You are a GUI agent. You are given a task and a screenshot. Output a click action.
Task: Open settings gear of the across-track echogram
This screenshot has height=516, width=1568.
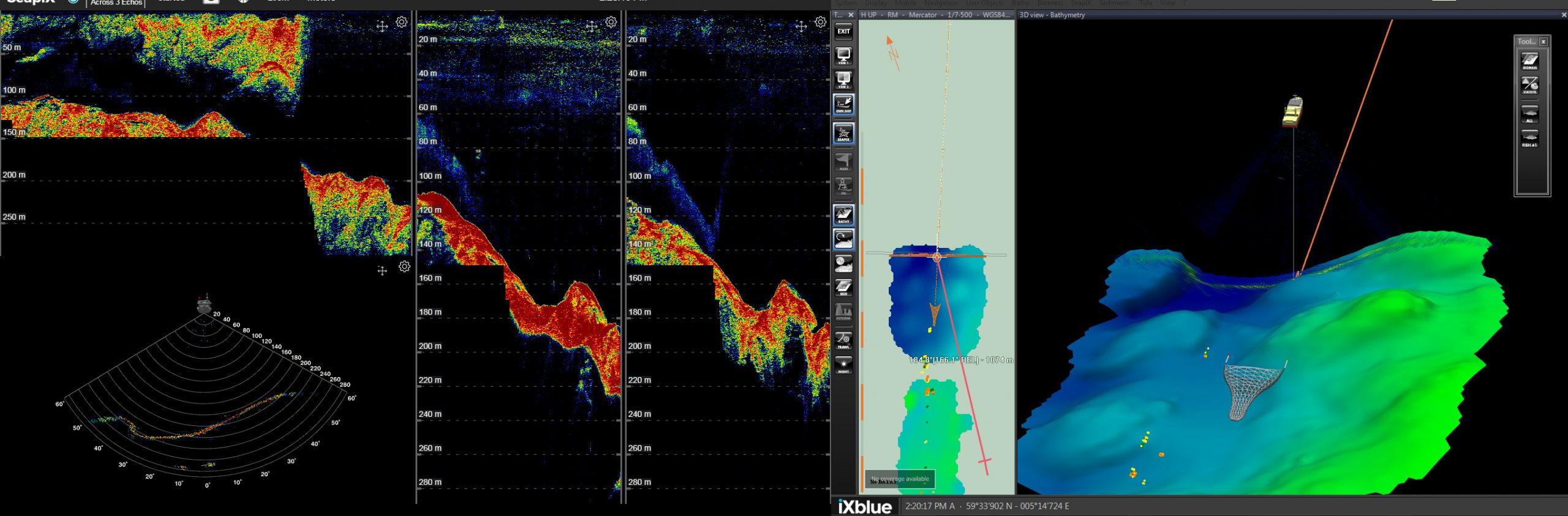(401, 22)
